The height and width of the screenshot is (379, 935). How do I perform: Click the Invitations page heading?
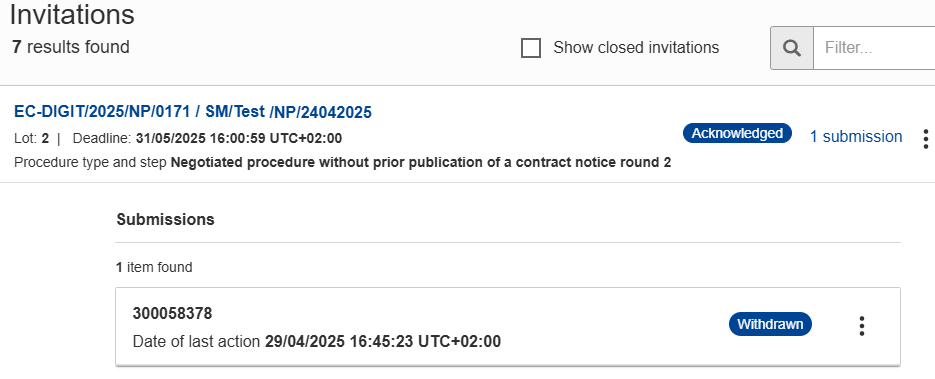click(x=72, y=14)
